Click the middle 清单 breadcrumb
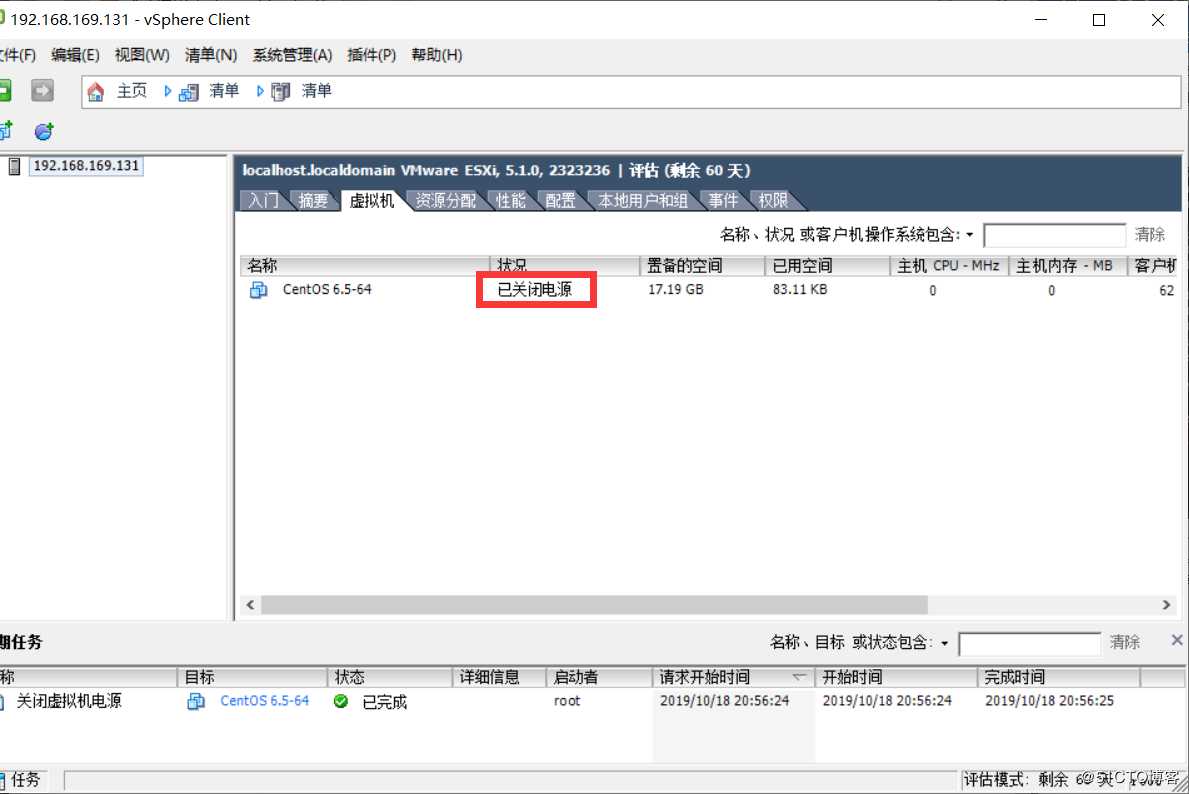 click(x=224, y=91)
